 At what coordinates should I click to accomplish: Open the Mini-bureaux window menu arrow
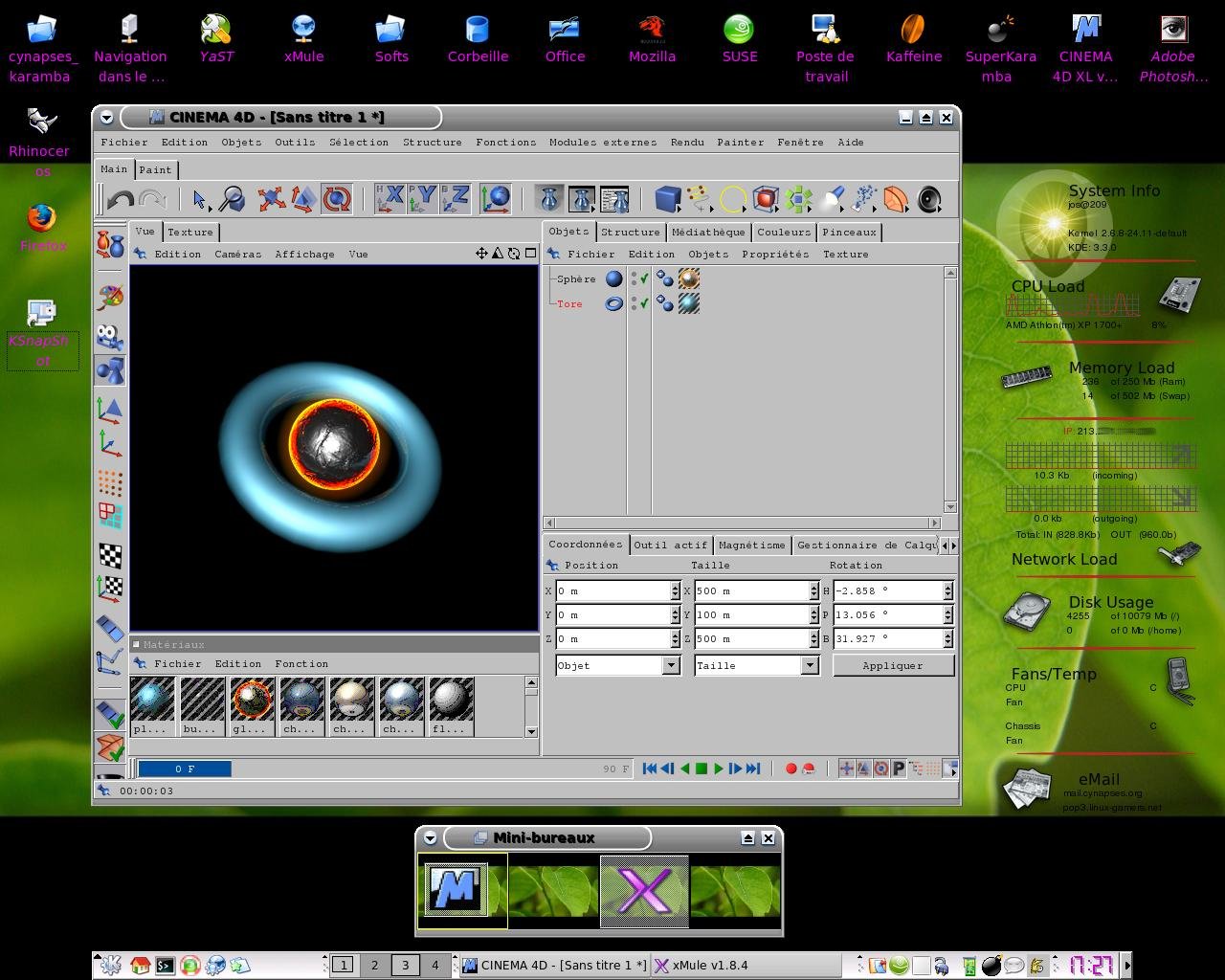pyautogui.click(x=430, y=837)
